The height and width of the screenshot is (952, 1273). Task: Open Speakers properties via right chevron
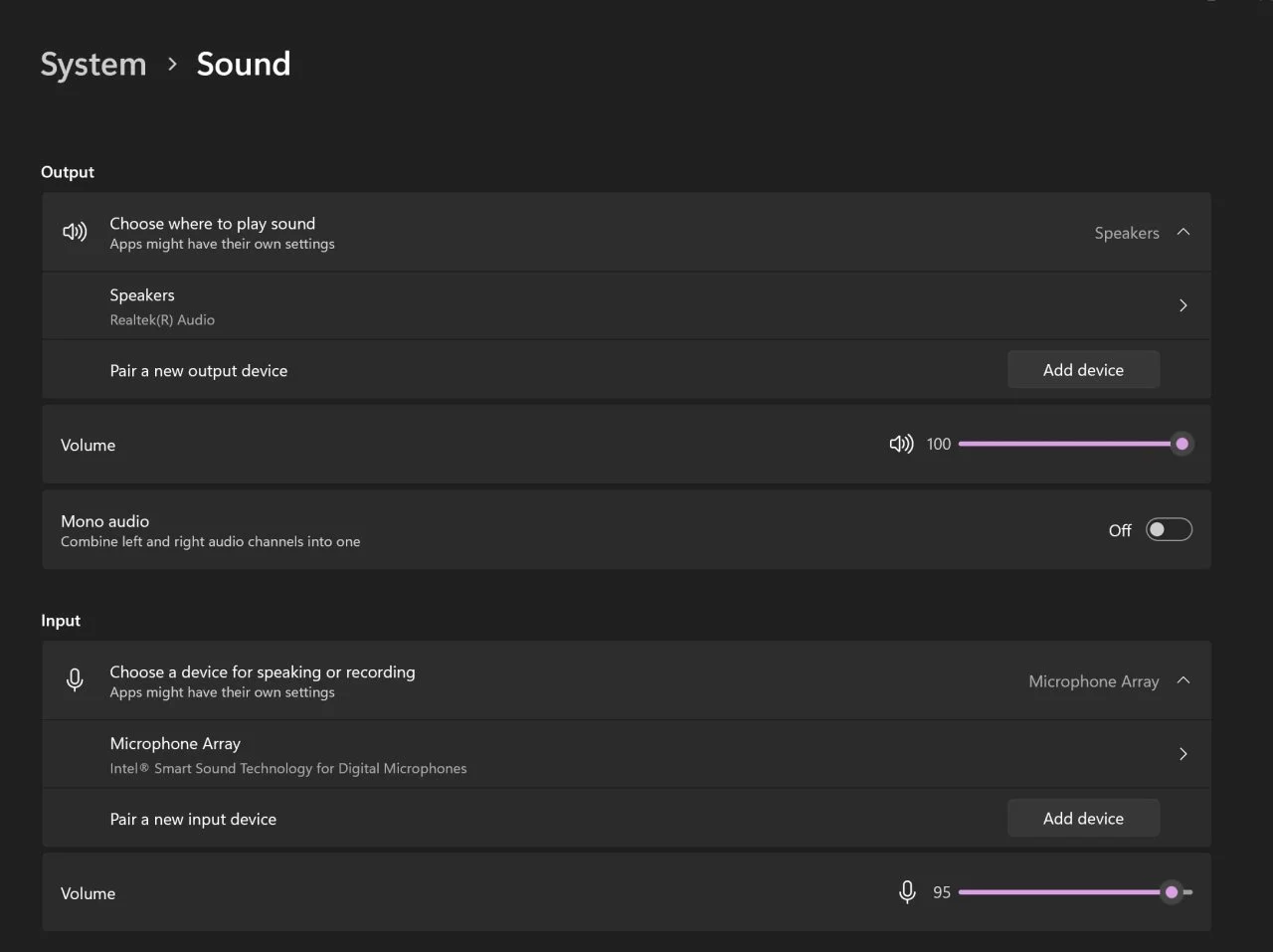tap(1183, 305)
